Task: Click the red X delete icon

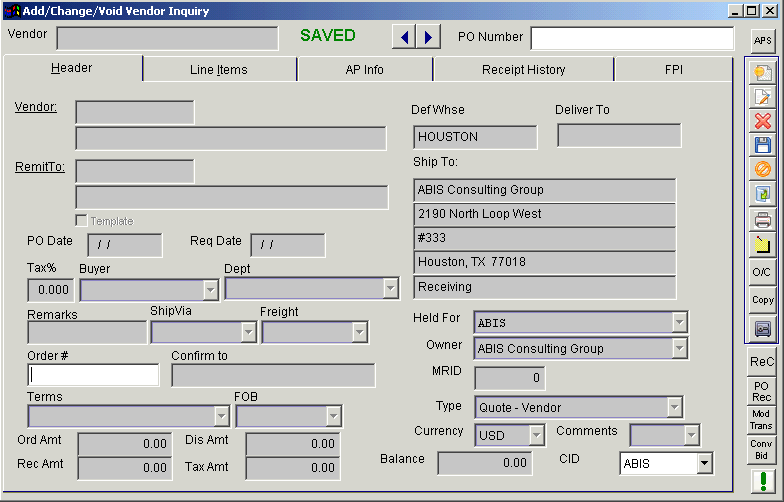Action: [762, 121]
